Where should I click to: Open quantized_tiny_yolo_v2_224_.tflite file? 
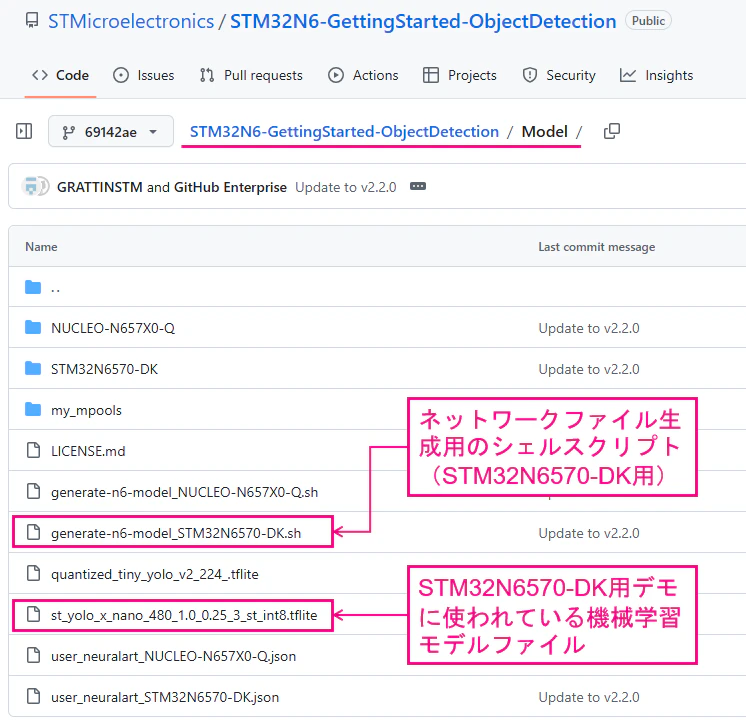point(155,574)
